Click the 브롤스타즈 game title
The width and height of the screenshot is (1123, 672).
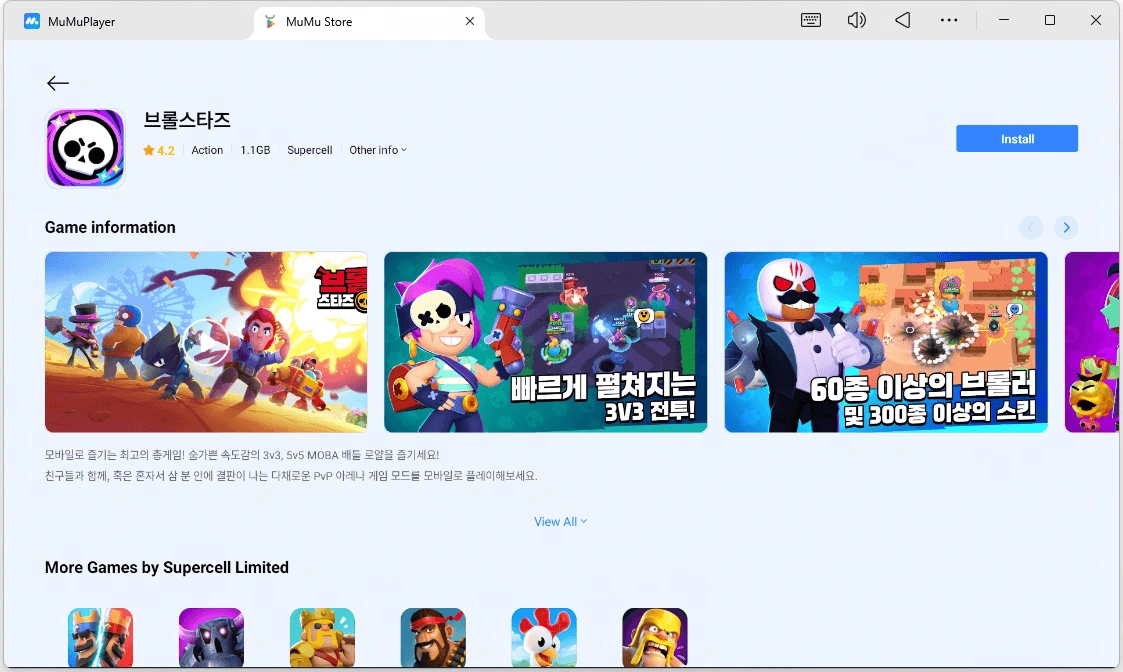(187, 120)
